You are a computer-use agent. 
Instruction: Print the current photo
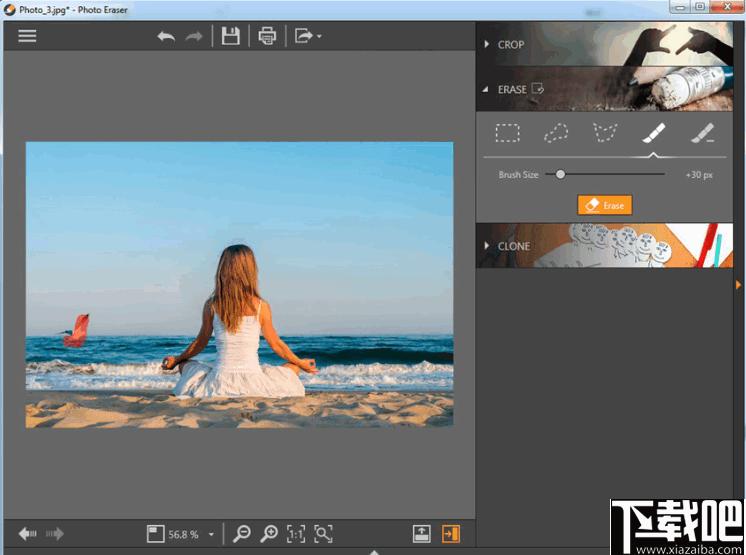[x=267, y=36]
